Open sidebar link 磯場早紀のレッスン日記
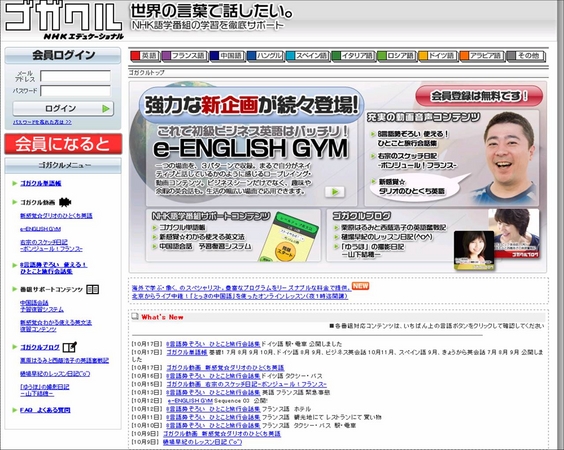Image resolution: width=564 pixels, height=450 pixels. 55,374
